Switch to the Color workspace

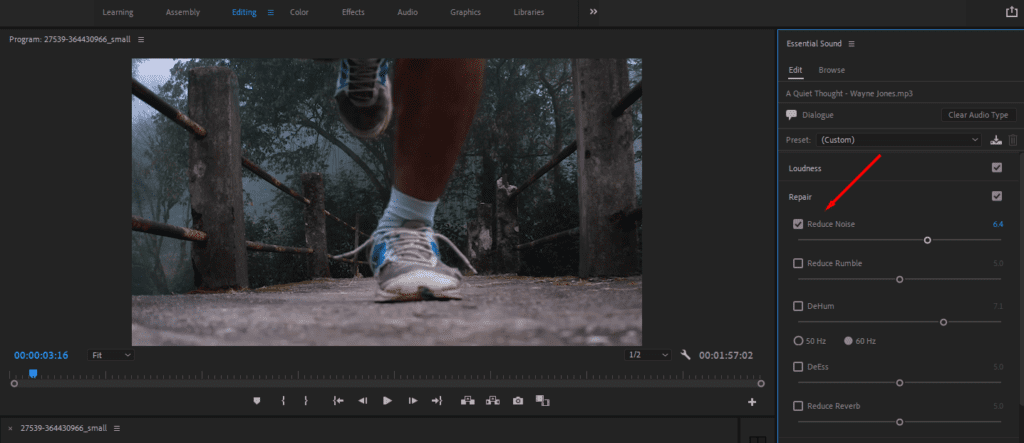pos(299,12)
